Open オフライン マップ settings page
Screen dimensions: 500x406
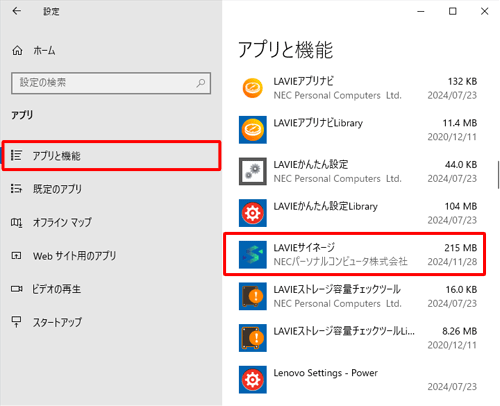tap(111, 222)
